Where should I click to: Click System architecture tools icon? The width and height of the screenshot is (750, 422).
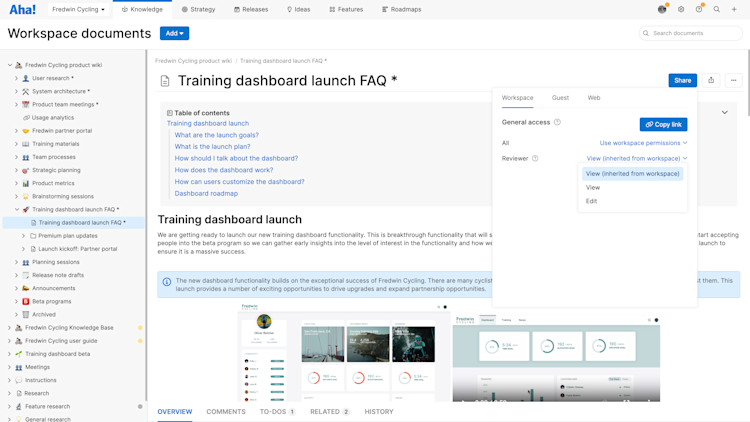click(x=26, y=91)
